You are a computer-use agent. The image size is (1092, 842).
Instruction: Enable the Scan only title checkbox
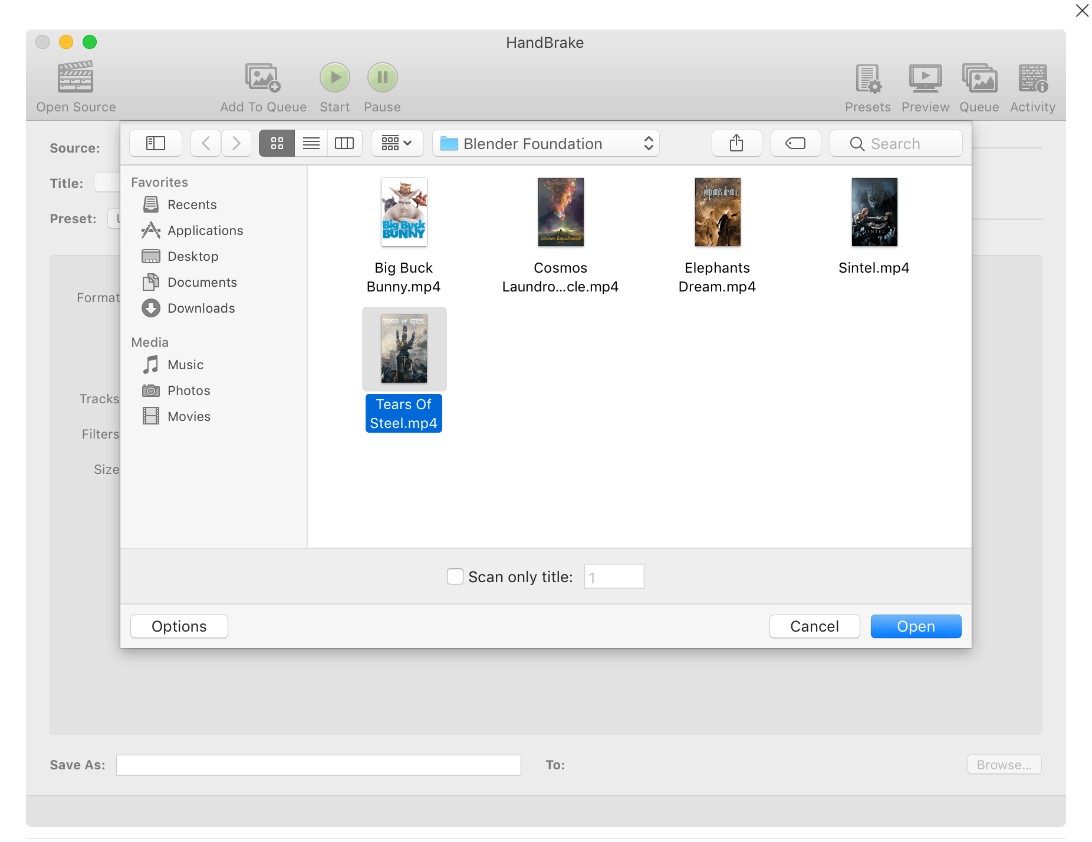pyautogui.click(x=455, y=577)
